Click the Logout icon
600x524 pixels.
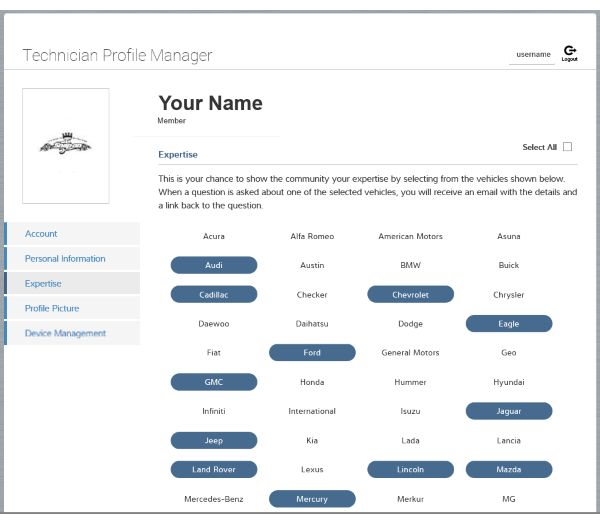pyautogui.click(x=569, y=52)
